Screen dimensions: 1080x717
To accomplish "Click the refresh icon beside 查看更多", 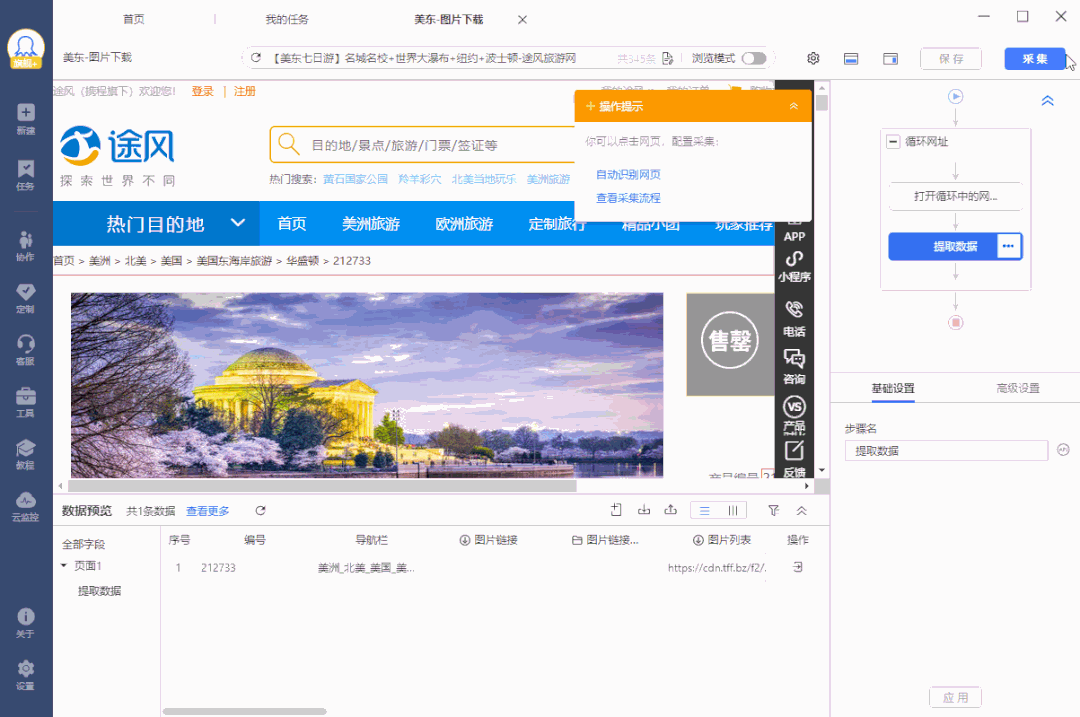I will click(260, 511).
